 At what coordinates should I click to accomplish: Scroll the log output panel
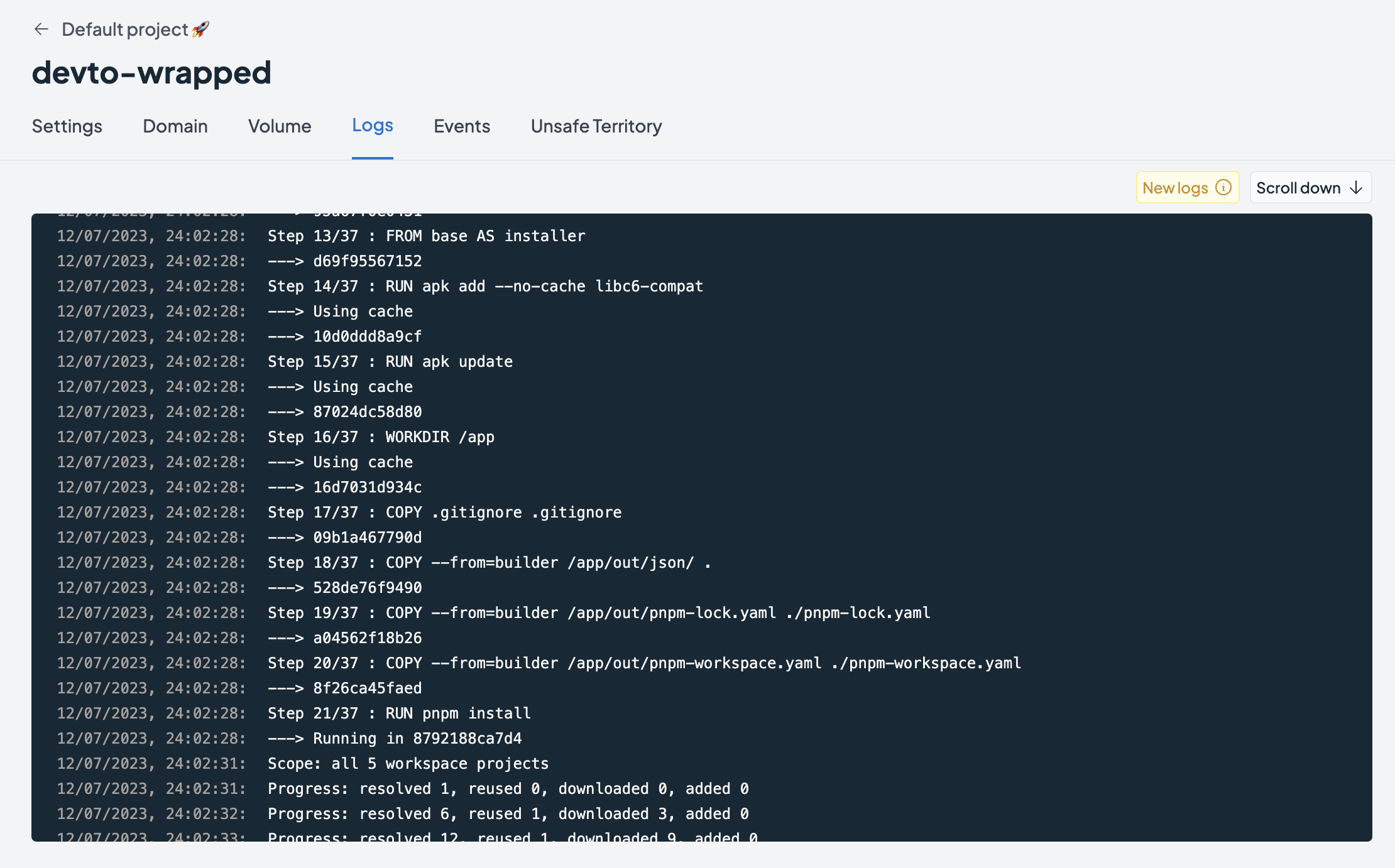click(1306, 187)
